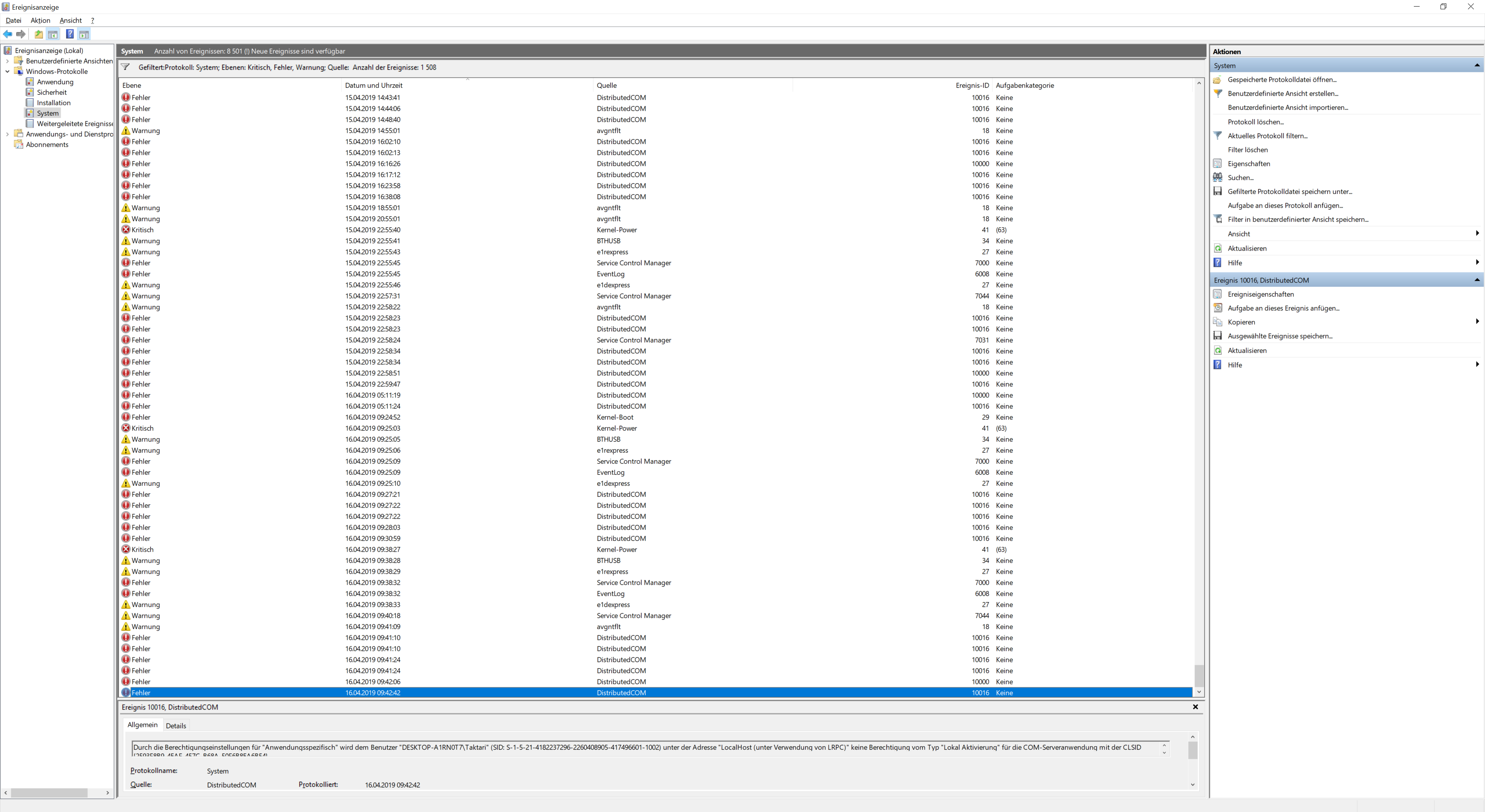Screen dimensions: 1485x812
Task: Open the Aktion menu
Action: pos(40,20)
